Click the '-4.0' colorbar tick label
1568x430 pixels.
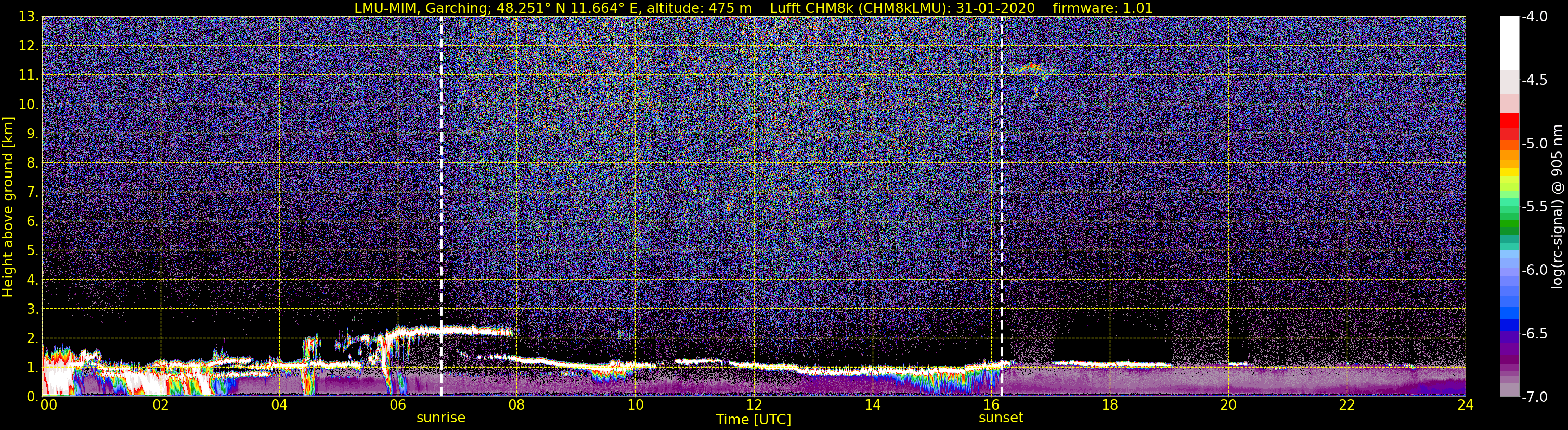[x=1535, y=17]
